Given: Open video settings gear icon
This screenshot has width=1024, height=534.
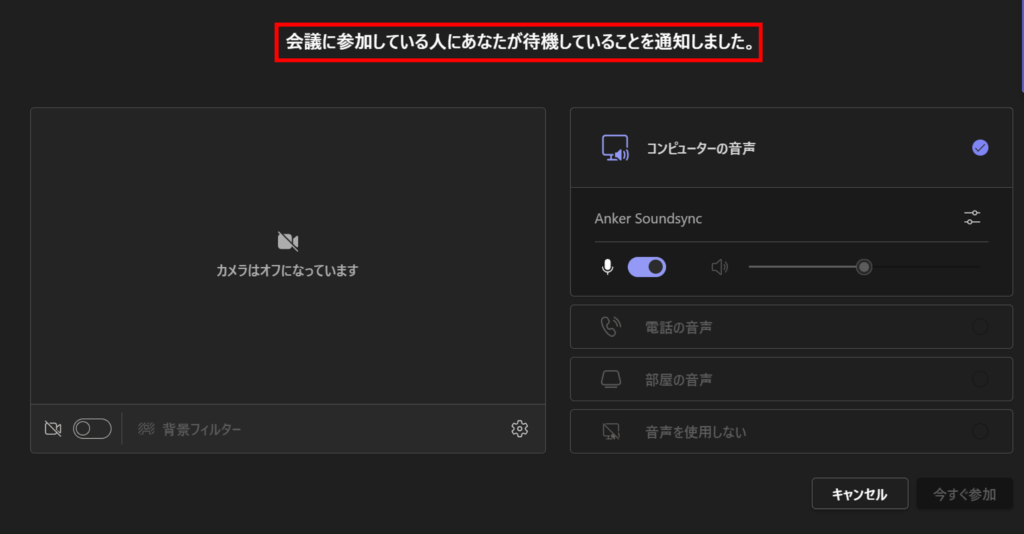Looking at the screenshot, I should tap(519, 429).
